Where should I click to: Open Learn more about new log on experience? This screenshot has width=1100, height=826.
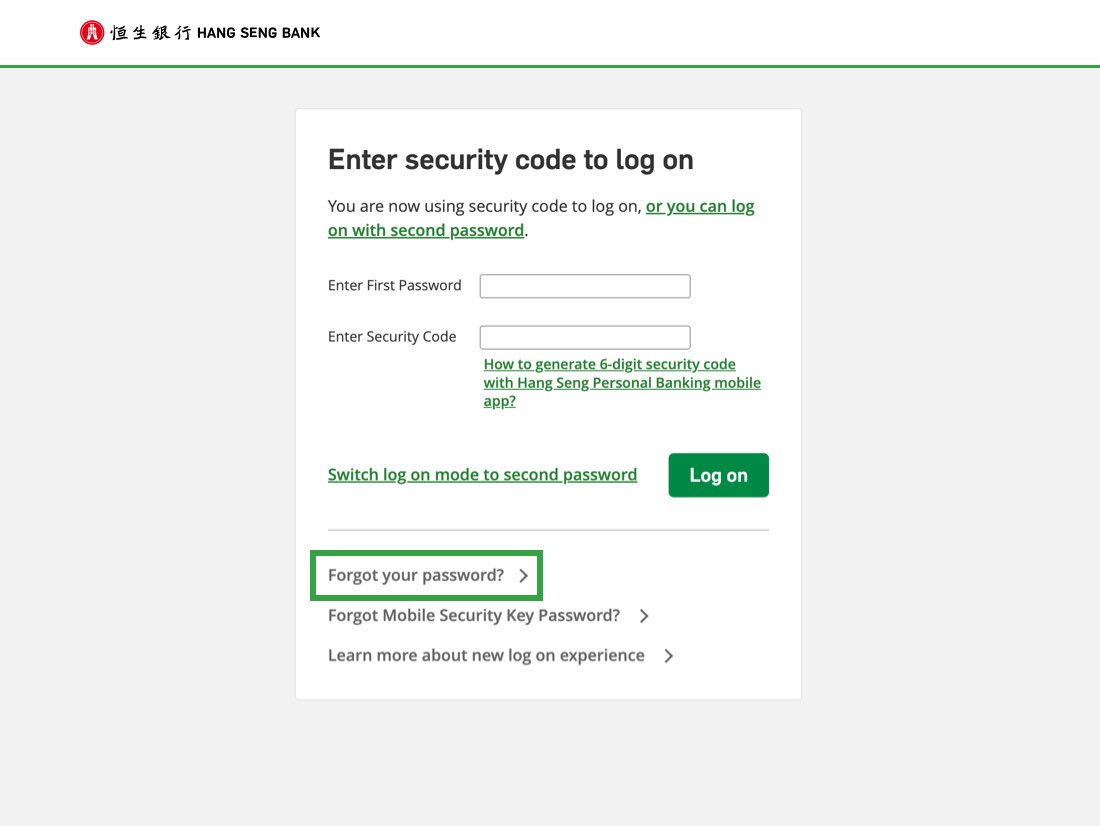click(486, 655)
